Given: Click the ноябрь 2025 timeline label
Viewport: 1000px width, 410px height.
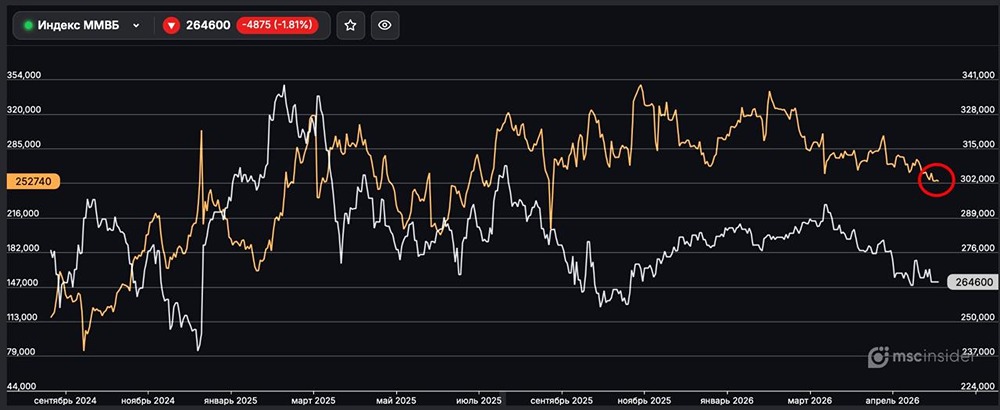Looking at the screenshot, I should pyautogui.click(x=644, y=401).
